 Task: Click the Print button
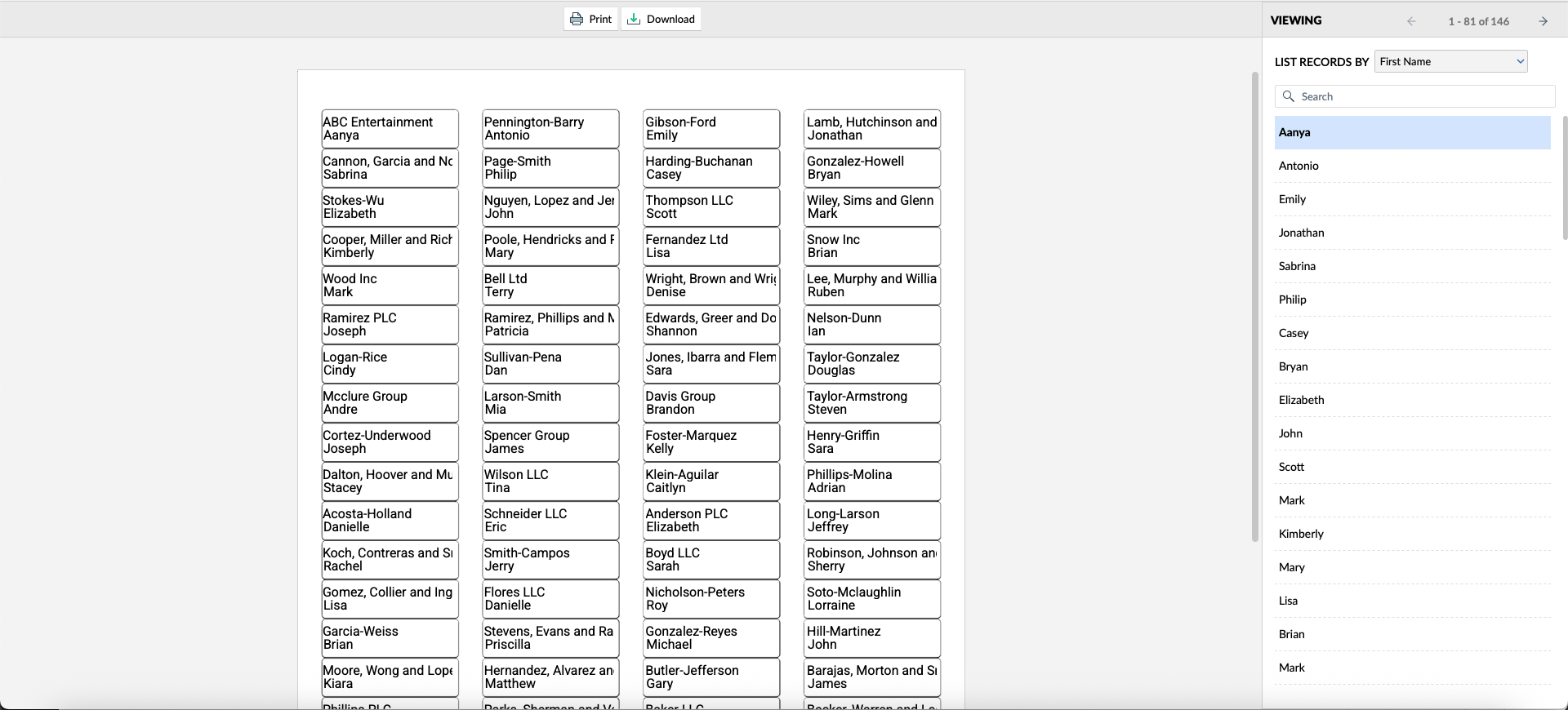click(591, 19)
